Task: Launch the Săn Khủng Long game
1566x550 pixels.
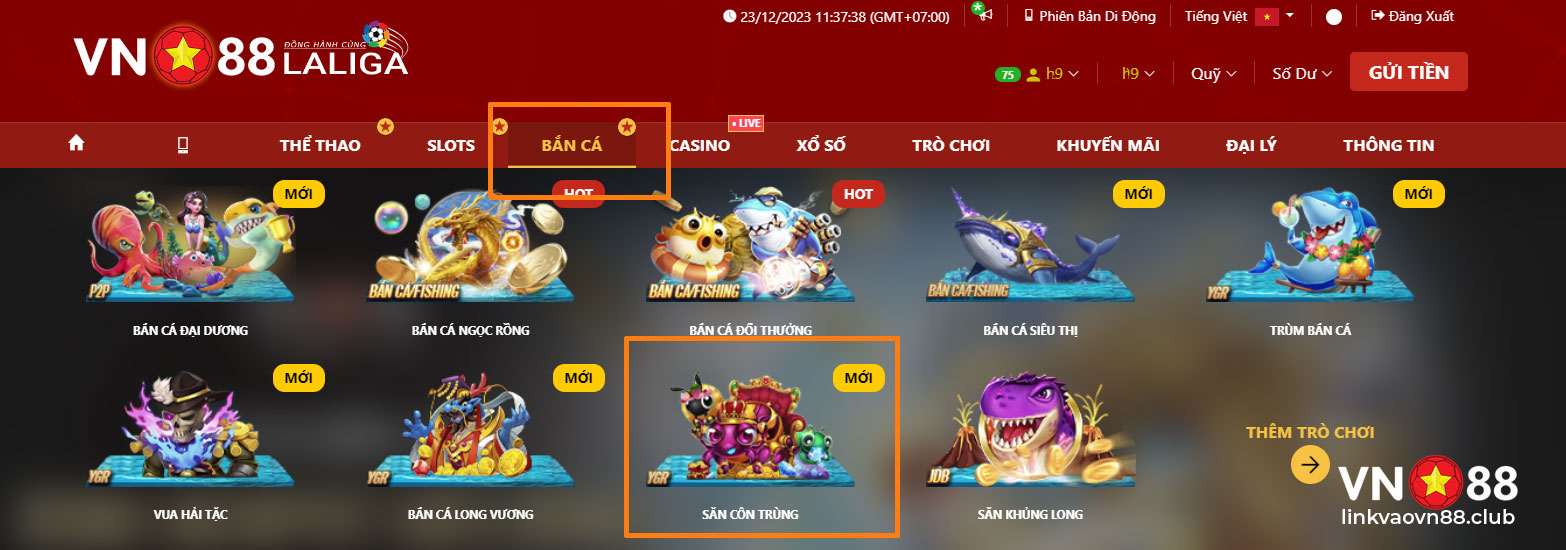Action: click(1030, 445)
